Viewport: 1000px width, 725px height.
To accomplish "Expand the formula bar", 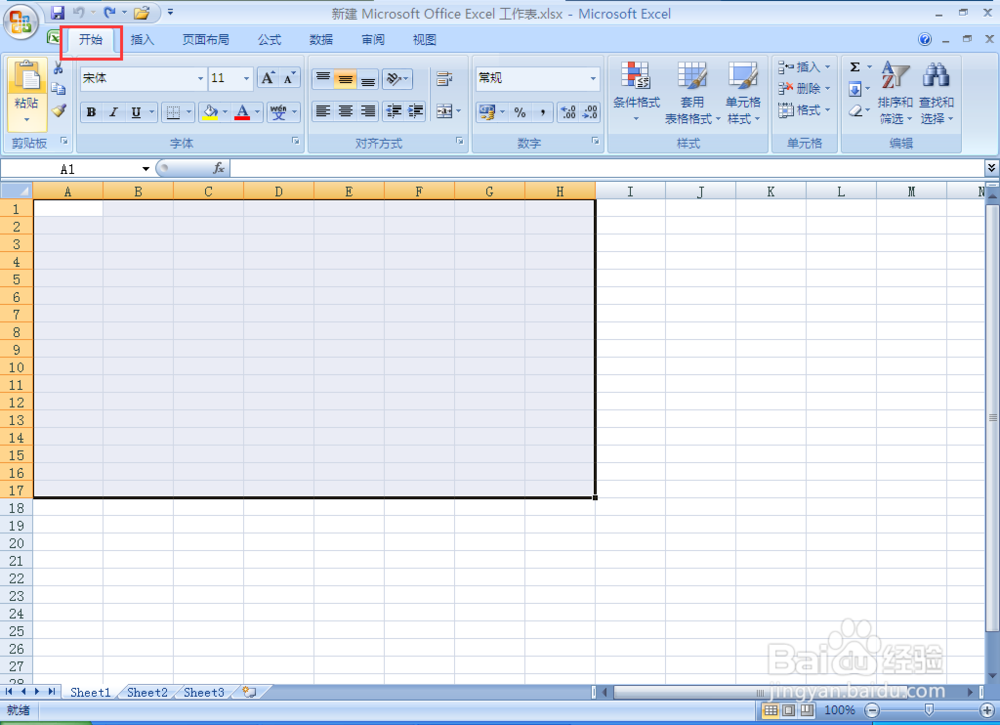I will [x=991, y=168].
